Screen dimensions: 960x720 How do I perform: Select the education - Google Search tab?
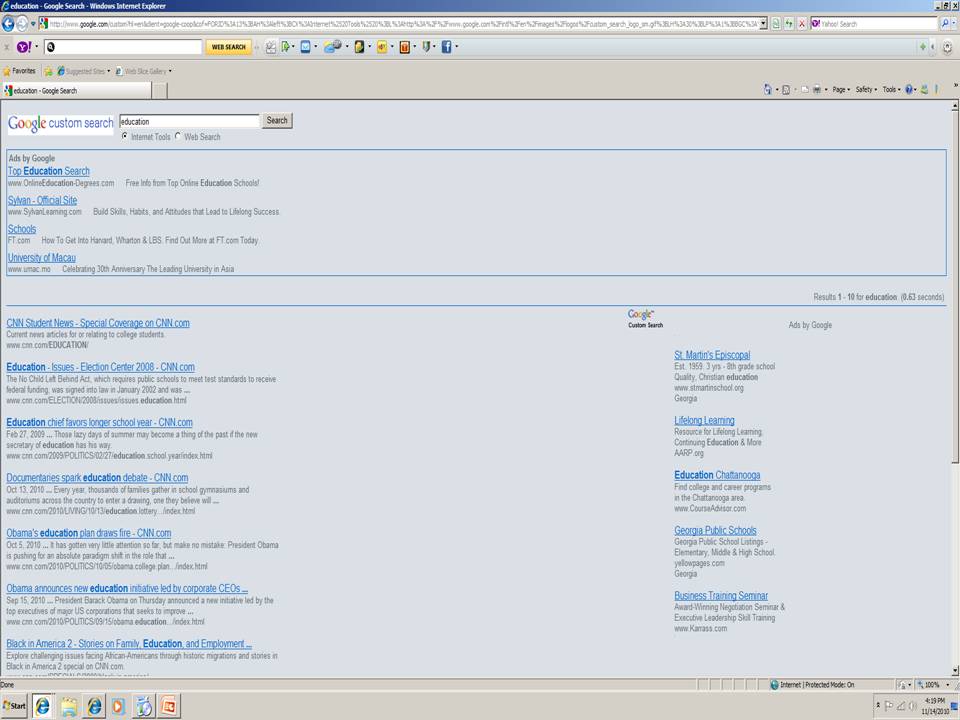pos(76,91)
